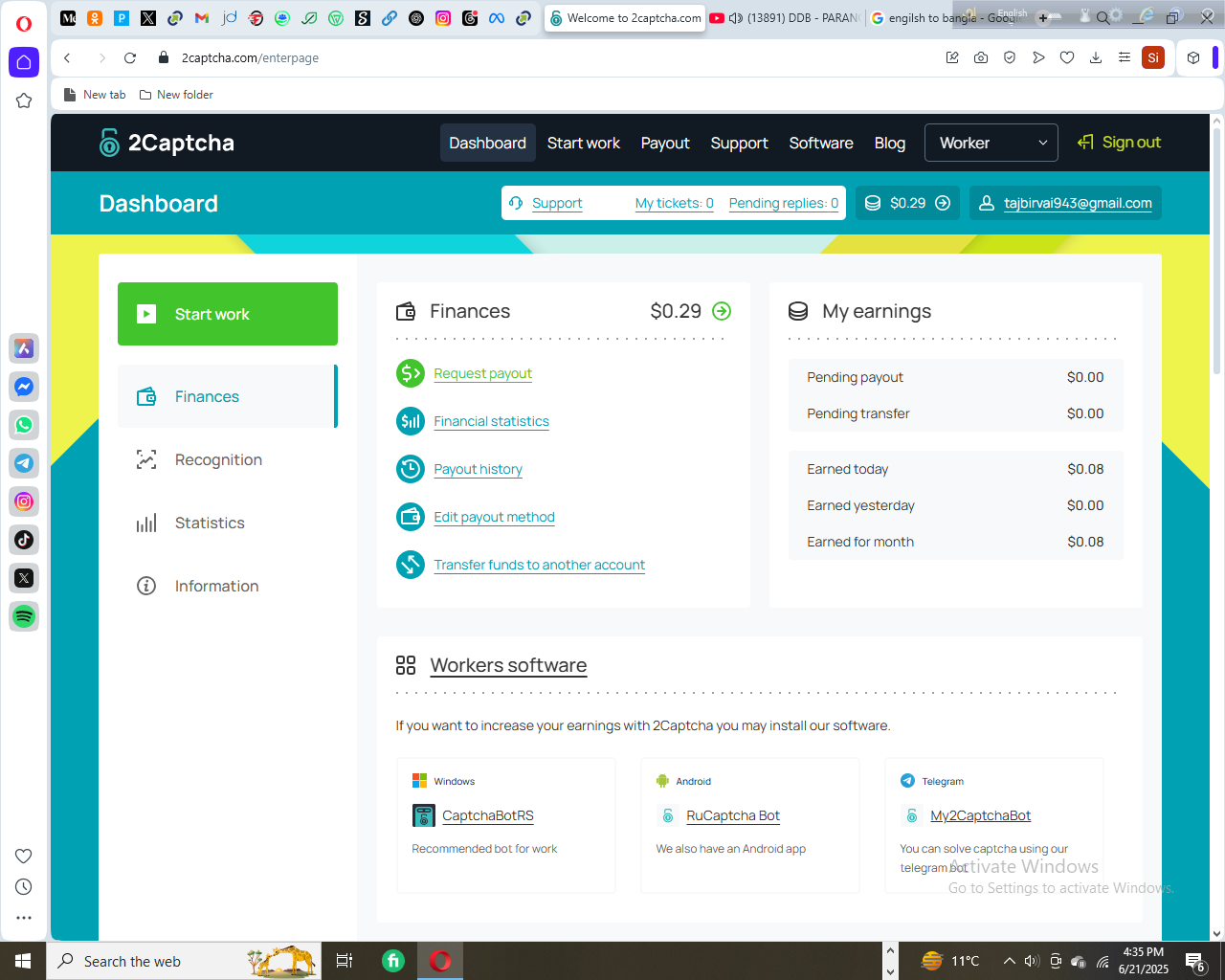Click the Financial statistics chart icon
The image size is (1225, 980).
411,421
